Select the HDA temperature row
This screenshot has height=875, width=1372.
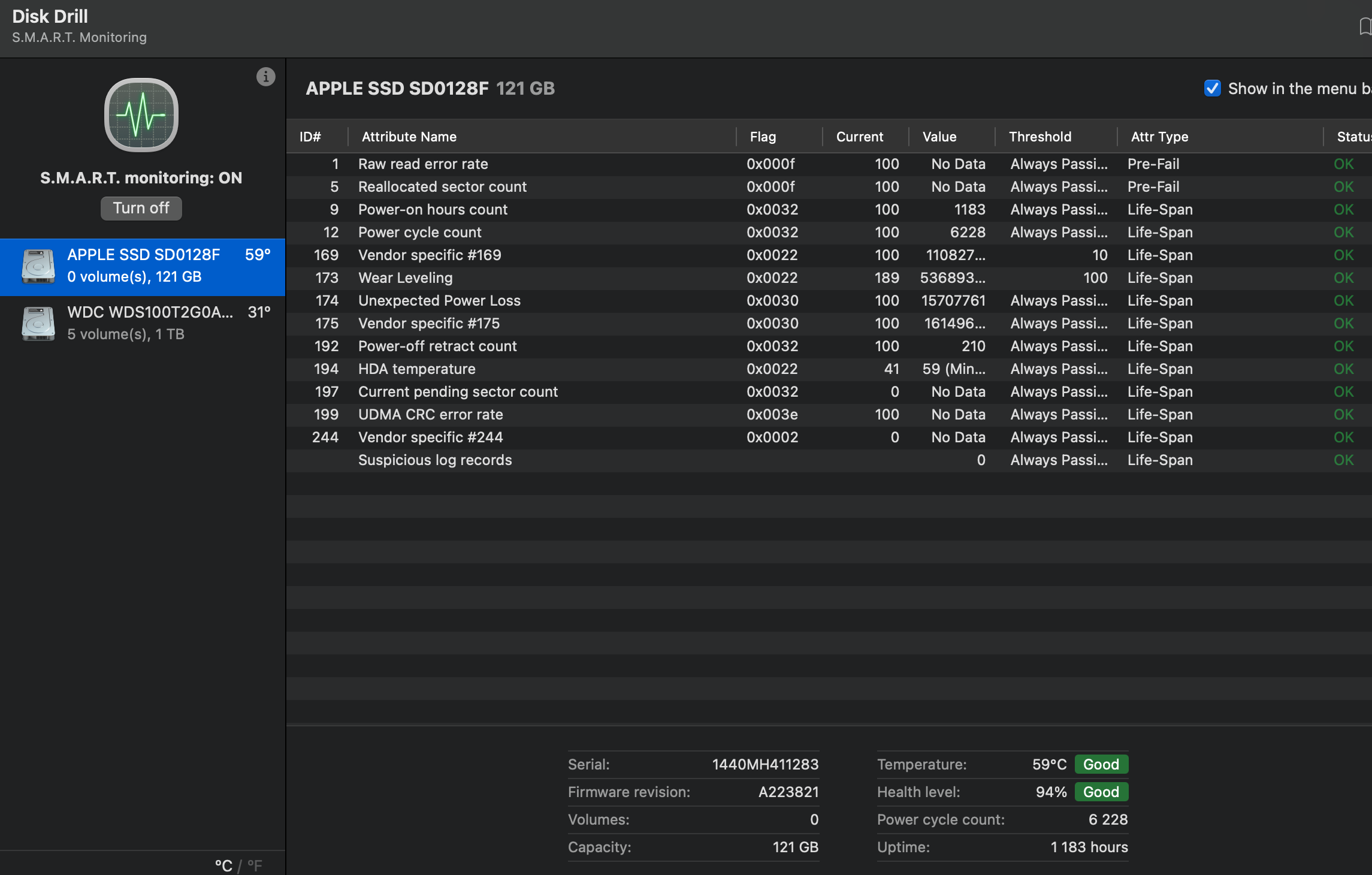coord(416,369)
